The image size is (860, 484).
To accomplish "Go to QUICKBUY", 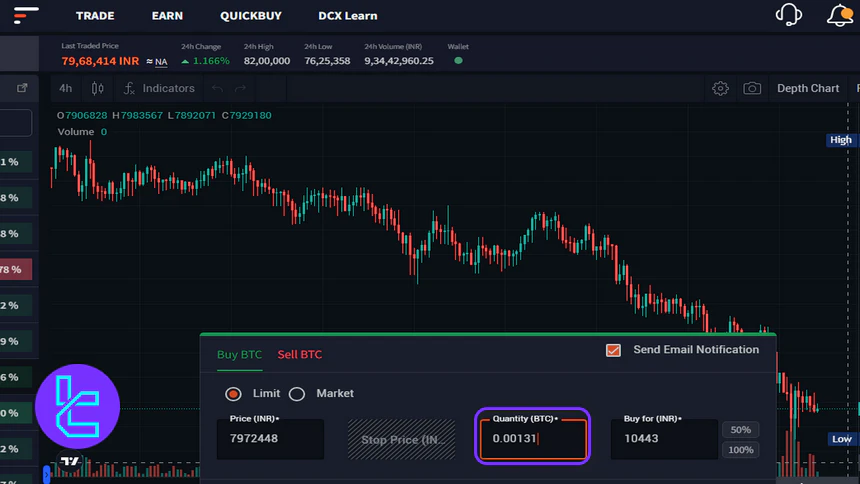I will click(x=251, y=16).
